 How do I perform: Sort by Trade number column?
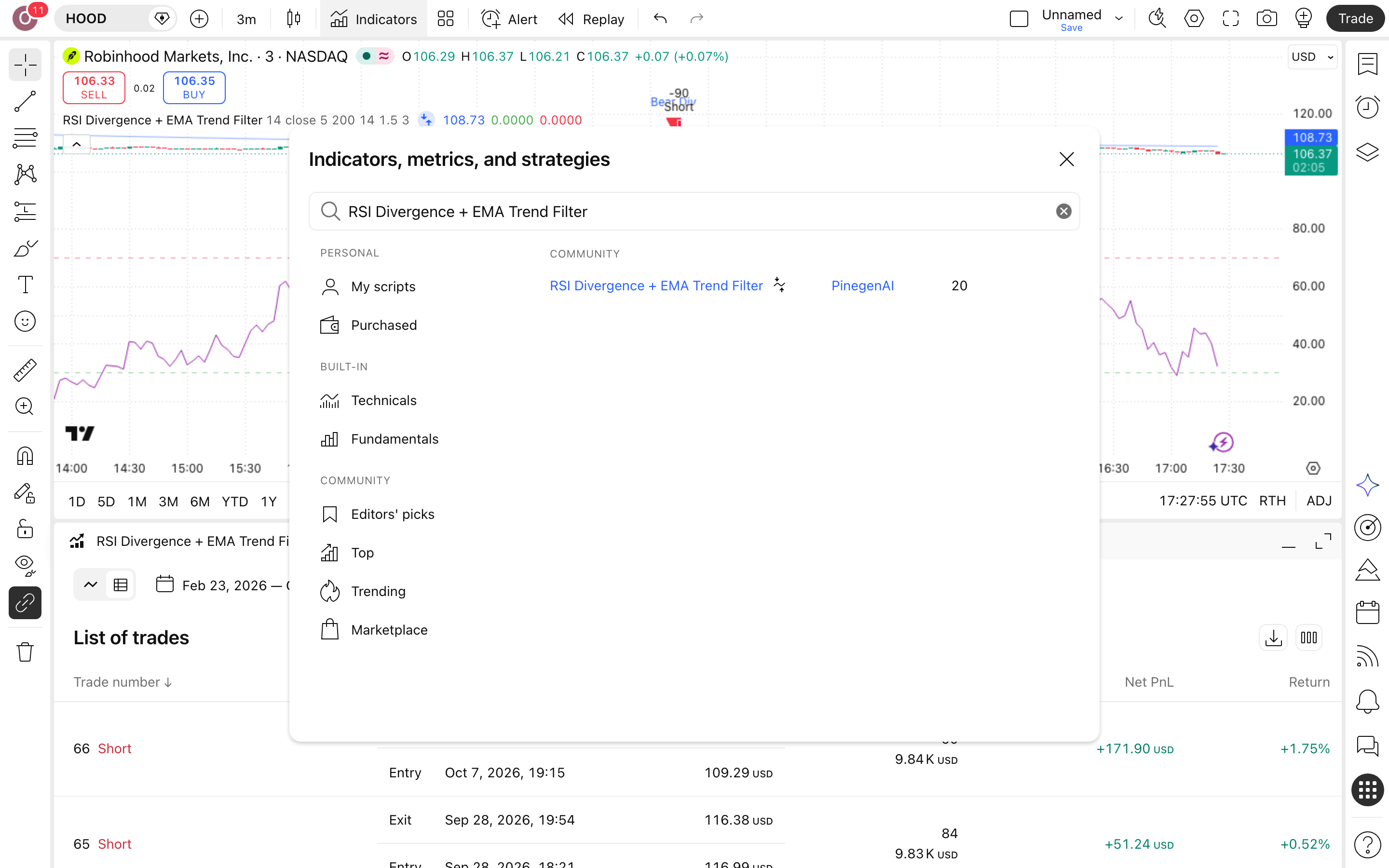point(123,682)
